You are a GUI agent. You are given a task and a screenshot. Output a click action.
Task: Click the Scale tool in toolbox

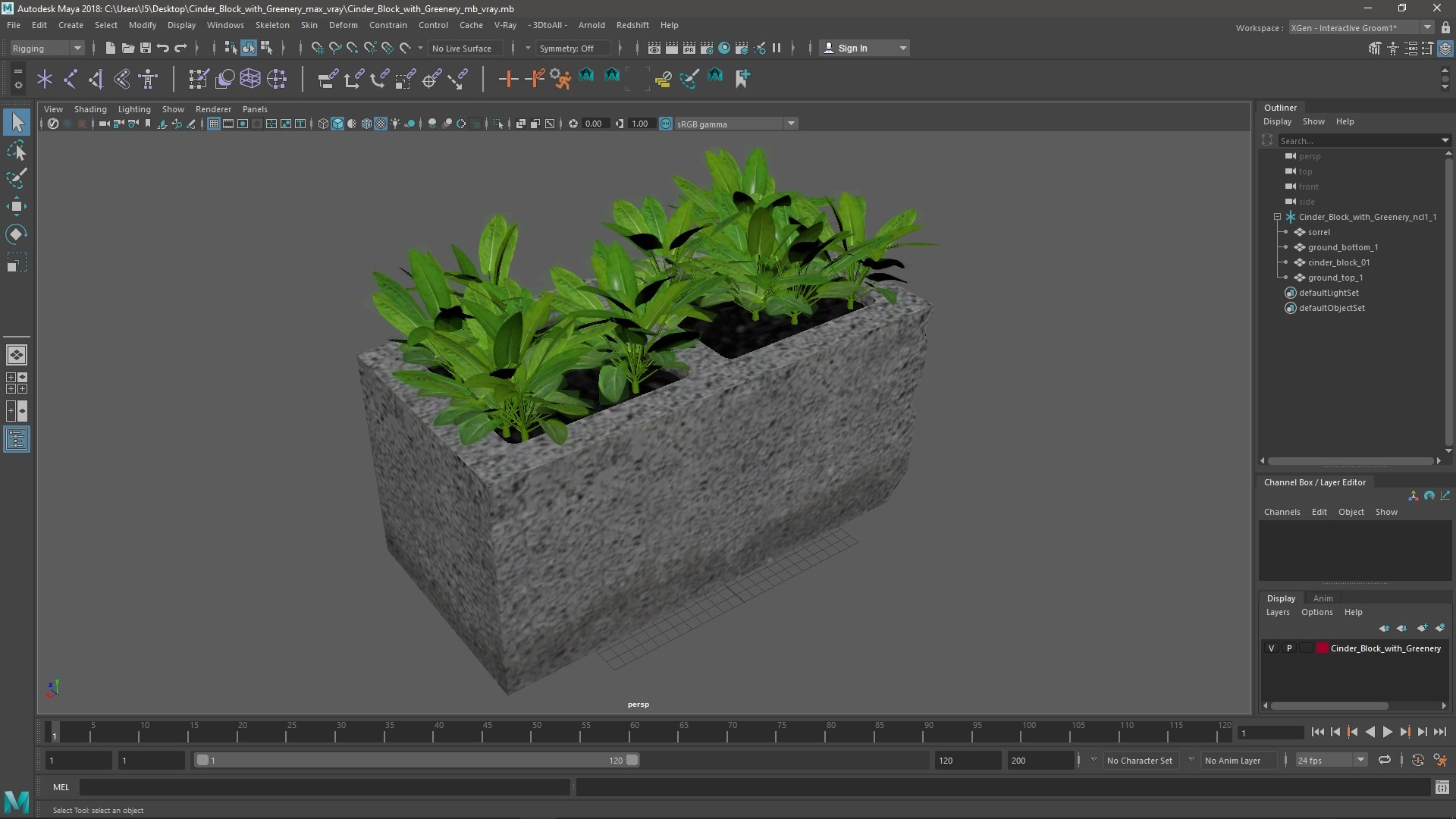(17, 262)
